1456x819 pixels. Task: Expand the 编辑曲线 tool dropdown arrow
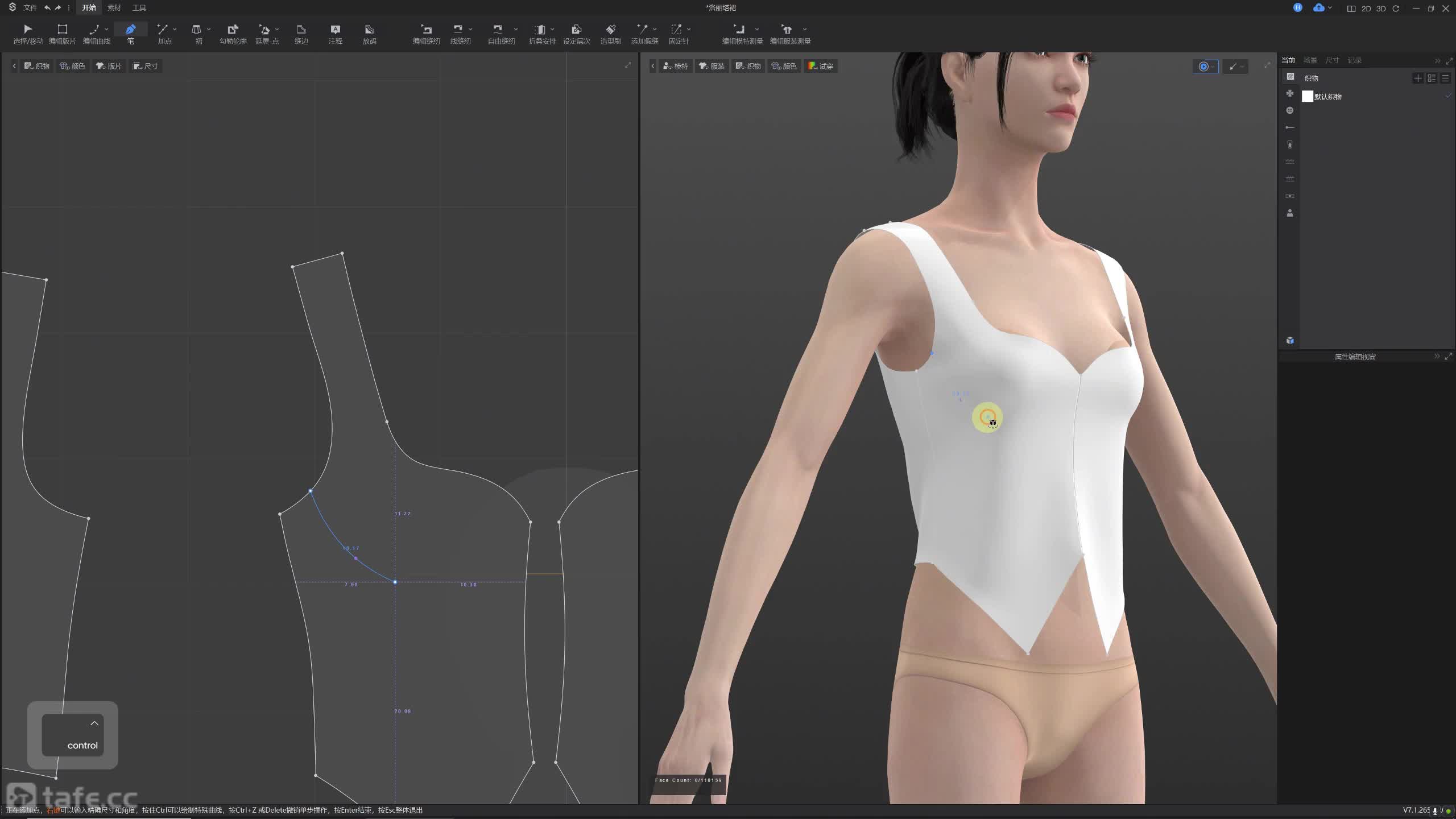106,29
